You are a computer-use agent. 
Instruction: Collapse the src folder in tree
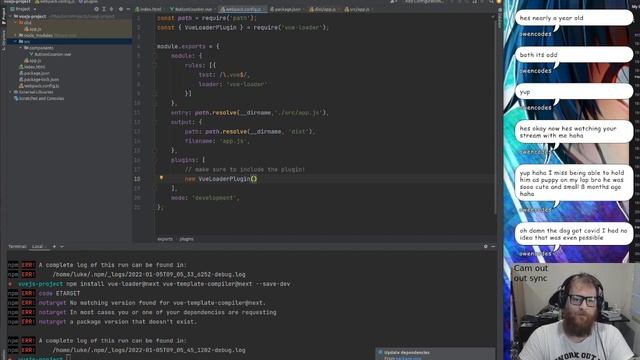tap(16, 42)
